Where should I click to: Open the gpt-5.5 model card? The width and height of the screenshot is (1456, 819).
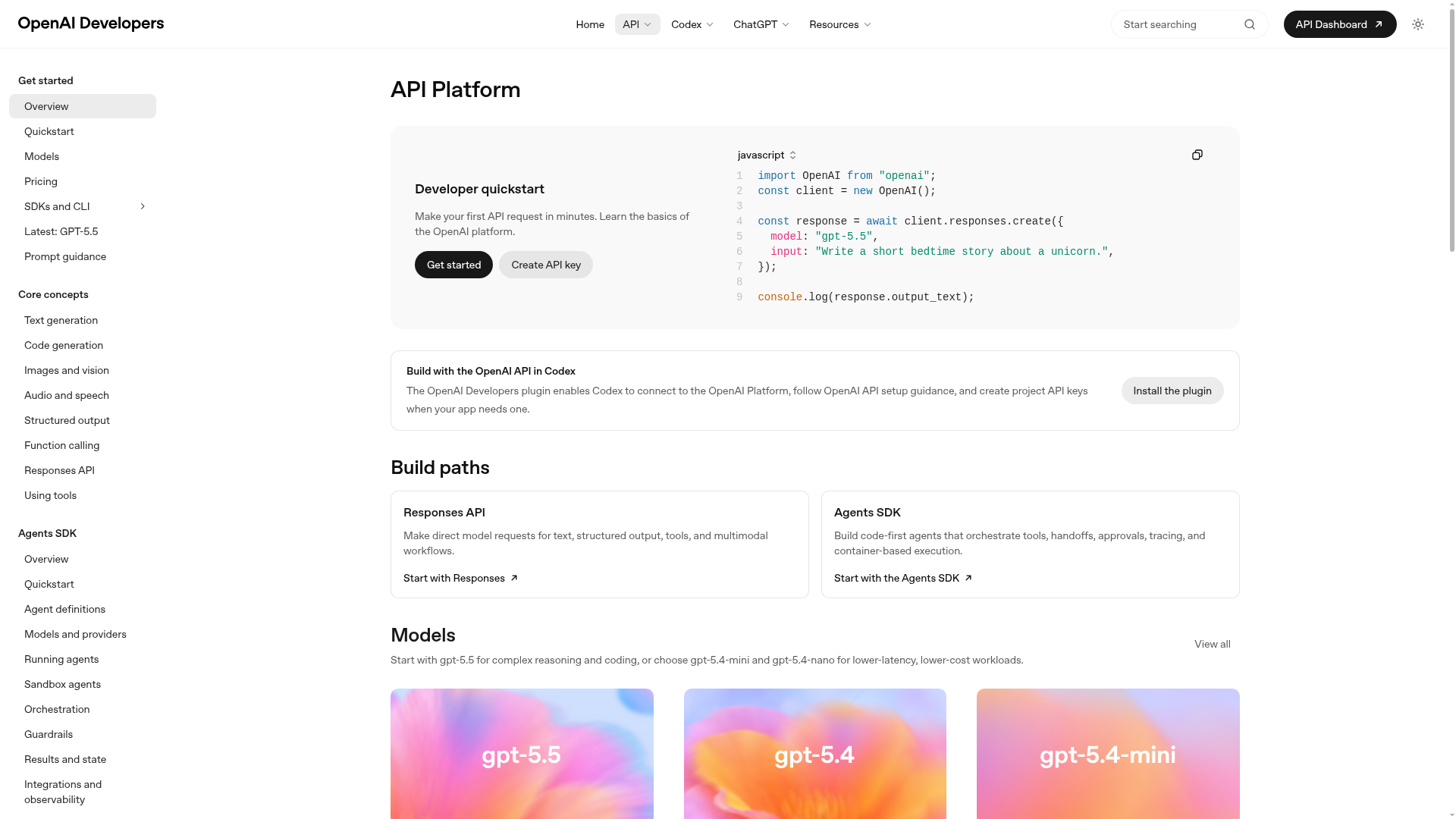522,754
